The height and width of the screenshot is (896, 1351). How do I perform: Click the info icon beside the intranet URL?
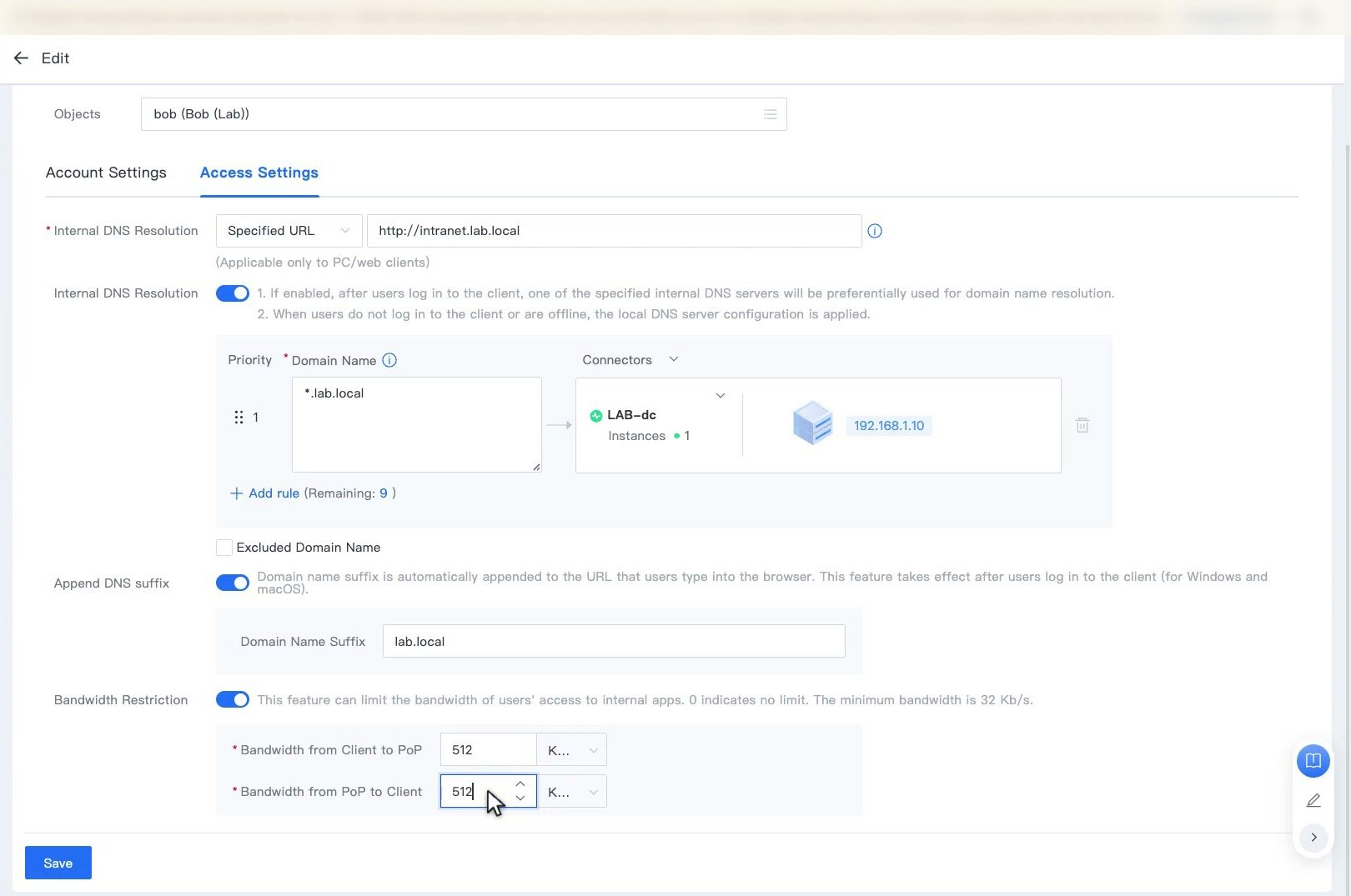(874, 231)
